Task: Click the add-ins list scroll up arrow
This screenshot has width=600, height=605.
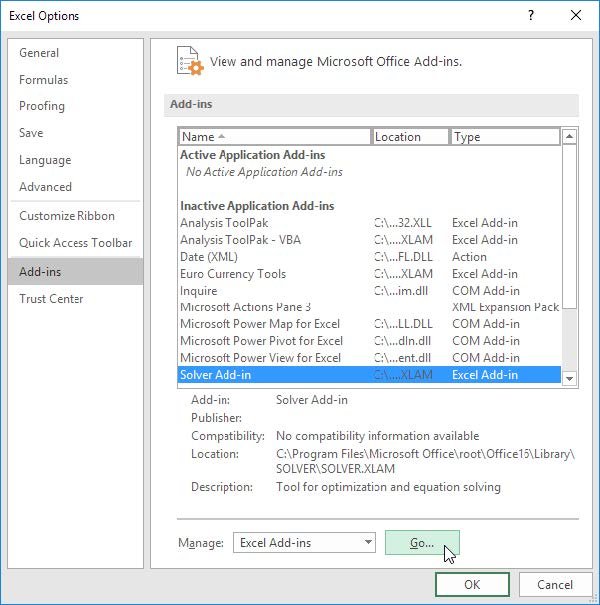Action: point(570,137)
